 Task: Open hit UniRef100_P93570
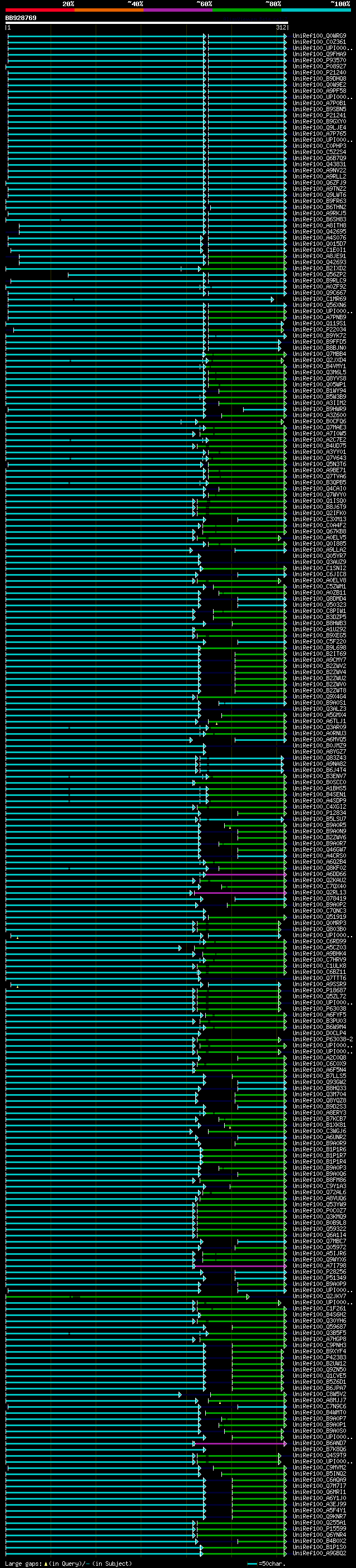tap(319, 60)
